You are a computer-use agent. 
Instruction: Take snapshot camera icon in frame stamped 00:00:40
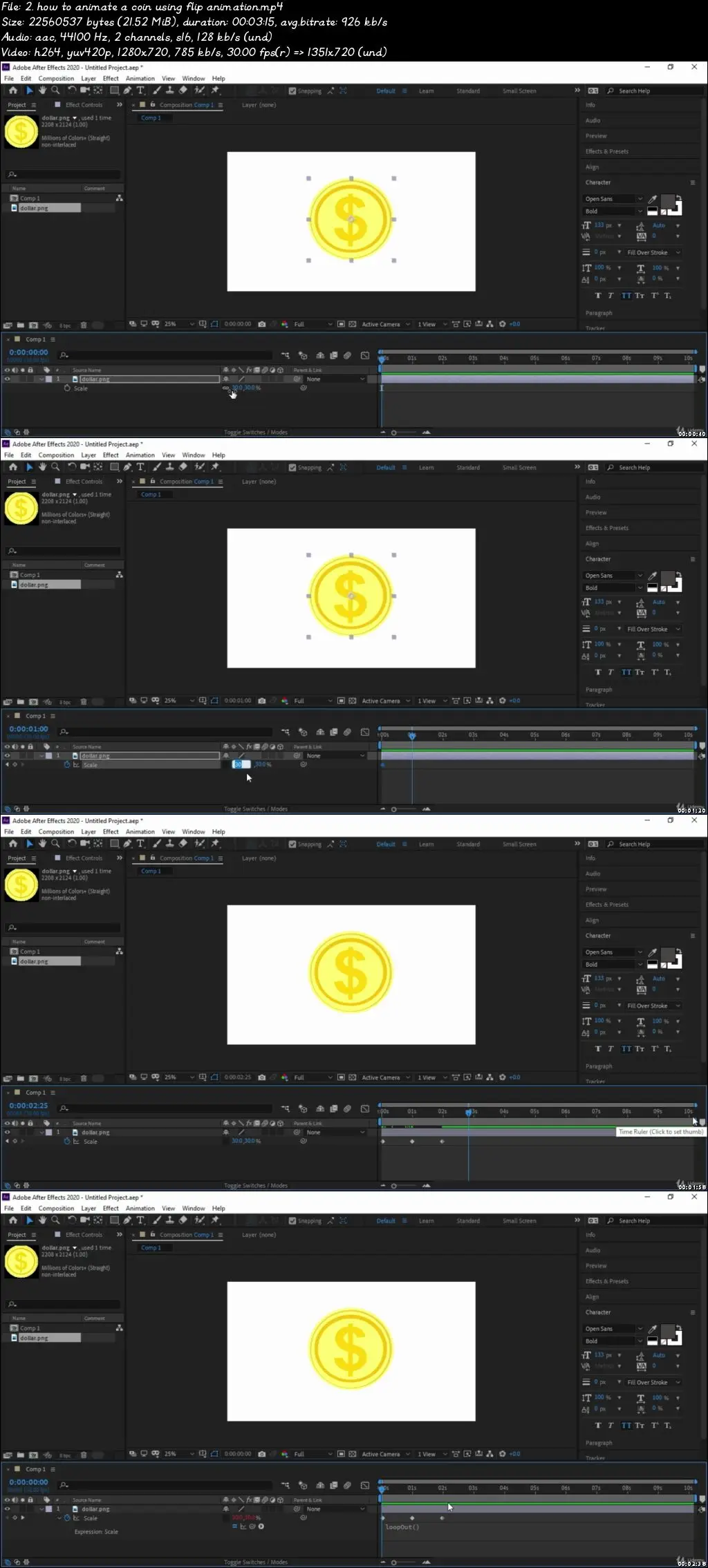(262, 324)
